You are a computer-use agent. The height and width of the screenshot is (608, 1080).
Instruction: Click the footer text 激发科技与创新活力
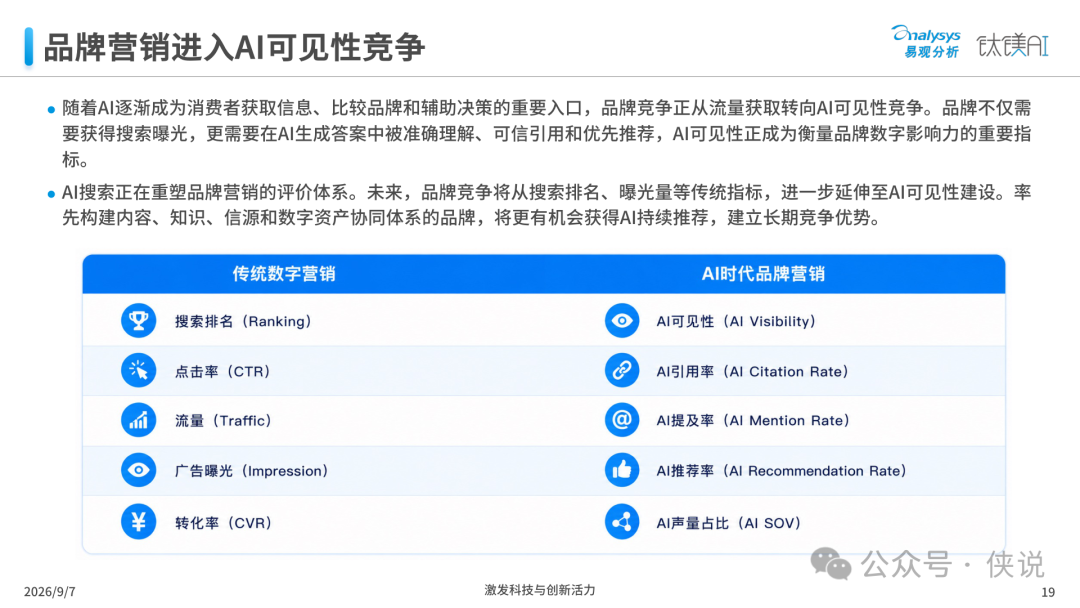(x=539, y=590)
